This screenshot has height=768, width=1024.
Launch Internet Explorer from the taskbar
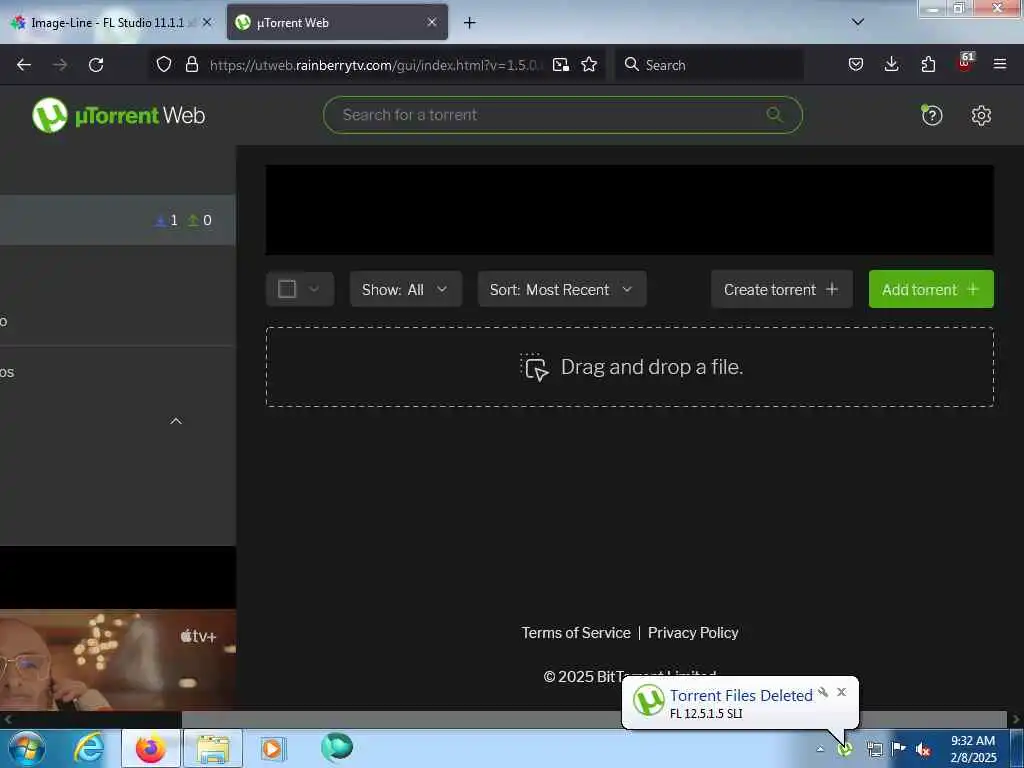point(88,748)
